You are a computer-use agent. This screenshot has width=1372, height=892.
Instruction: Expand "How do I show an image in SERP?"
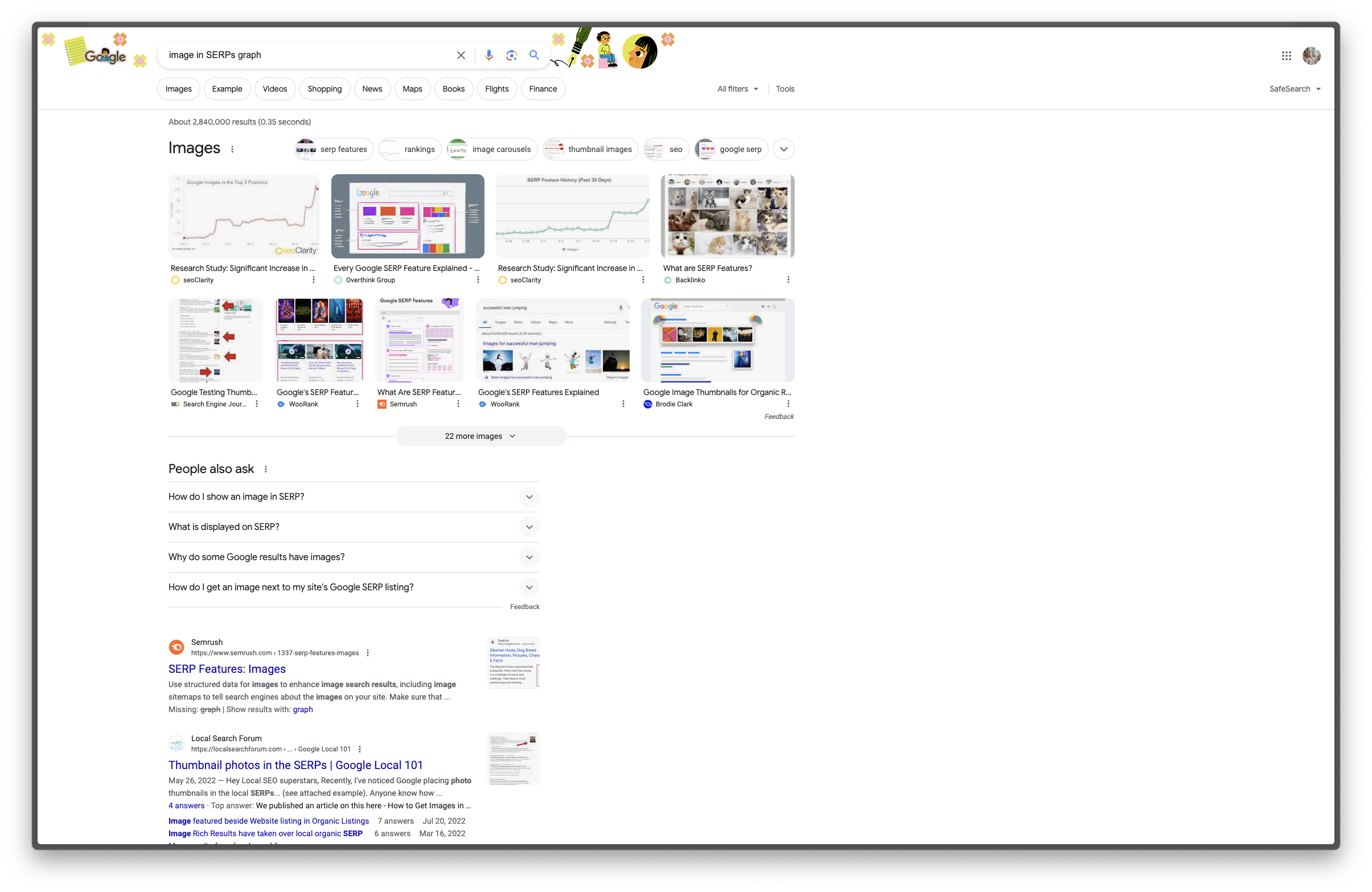point(354,497)
